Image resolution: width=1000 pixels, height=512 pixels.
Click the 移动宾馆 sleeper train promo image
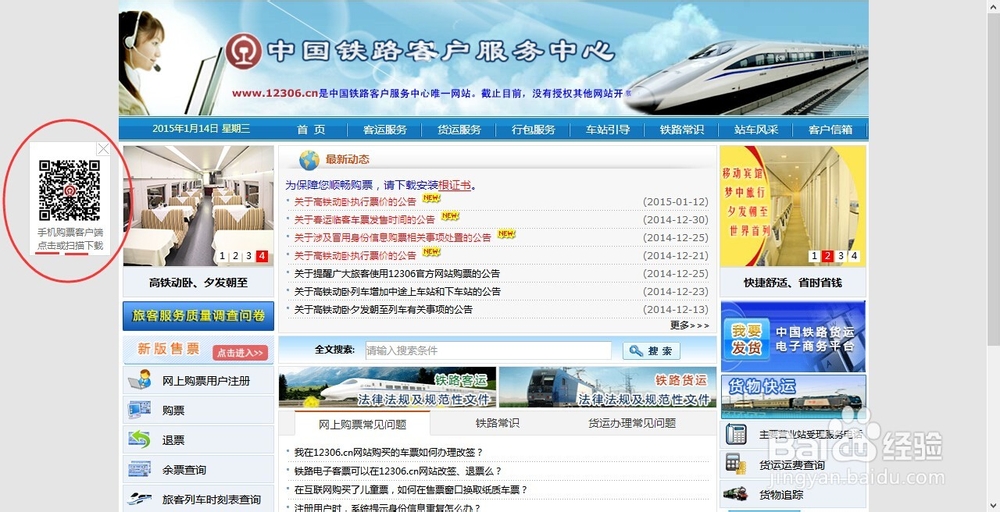point(793,206)
